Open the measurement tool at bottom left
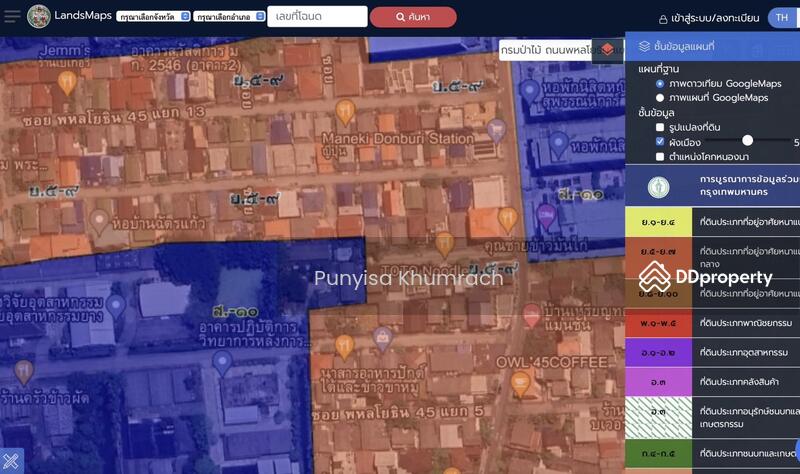Screen dimensions: 800x474 click(x=11, y=462)
